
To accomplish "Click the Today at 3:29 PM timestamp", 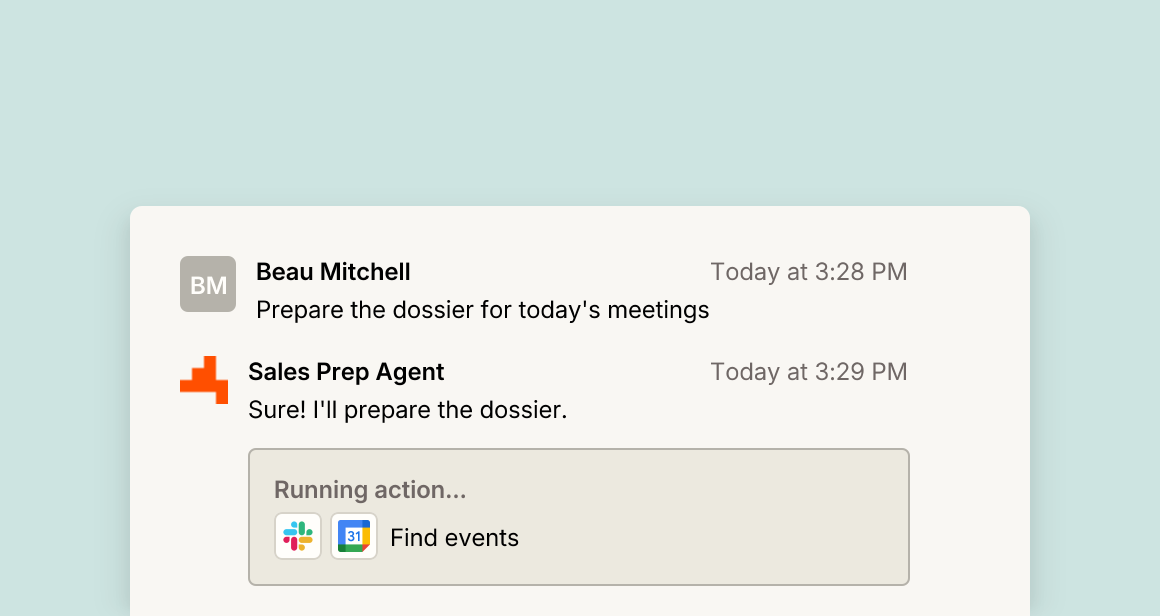I will (x=809, y=371).
